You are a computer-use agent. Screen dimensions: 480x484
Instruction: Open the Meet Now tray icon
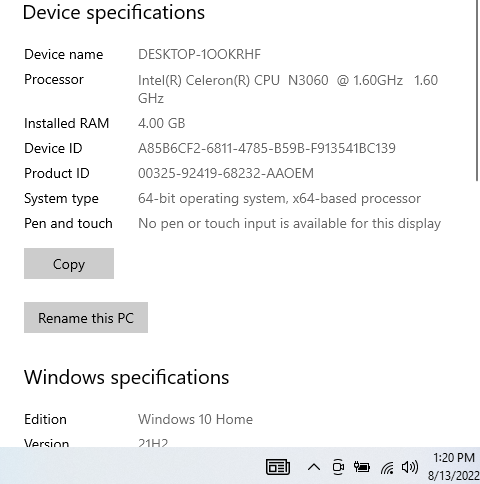[338, 467]
